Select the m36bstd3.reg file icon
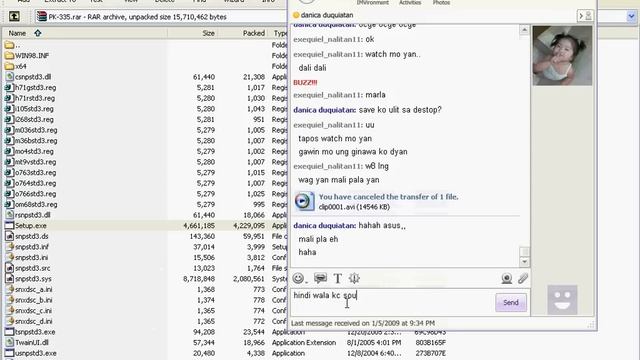The height and width of the screenshot is (360, 640). (9, 140)
